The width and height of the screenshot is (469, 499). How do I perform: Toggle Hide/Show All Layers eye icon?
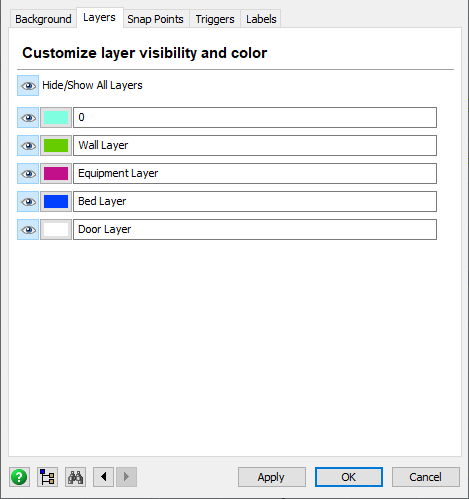click(x=28, y=86)
